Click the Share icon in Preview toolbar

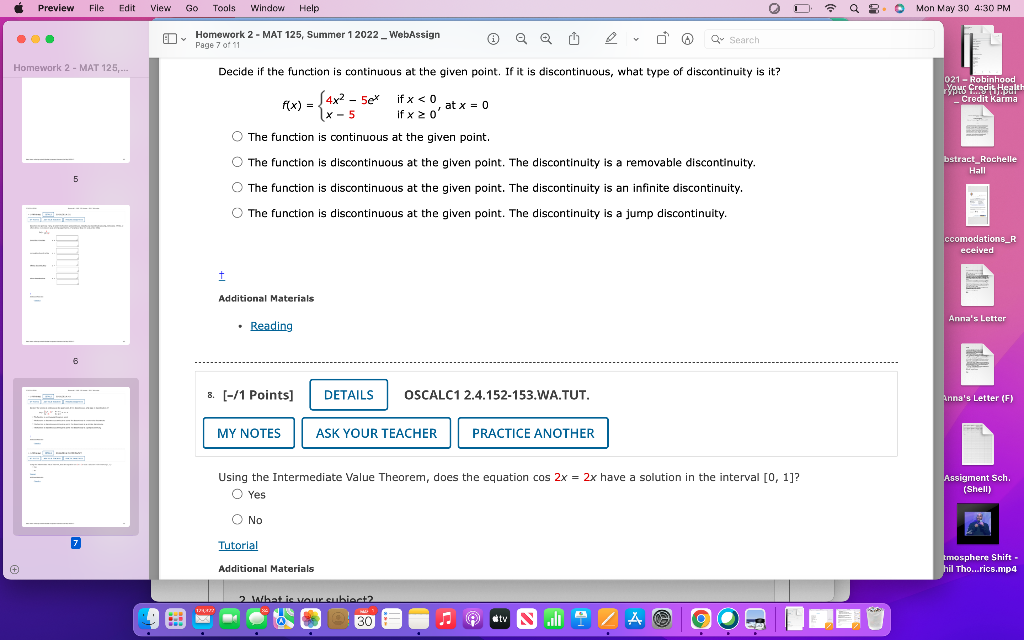pos(574,39)
